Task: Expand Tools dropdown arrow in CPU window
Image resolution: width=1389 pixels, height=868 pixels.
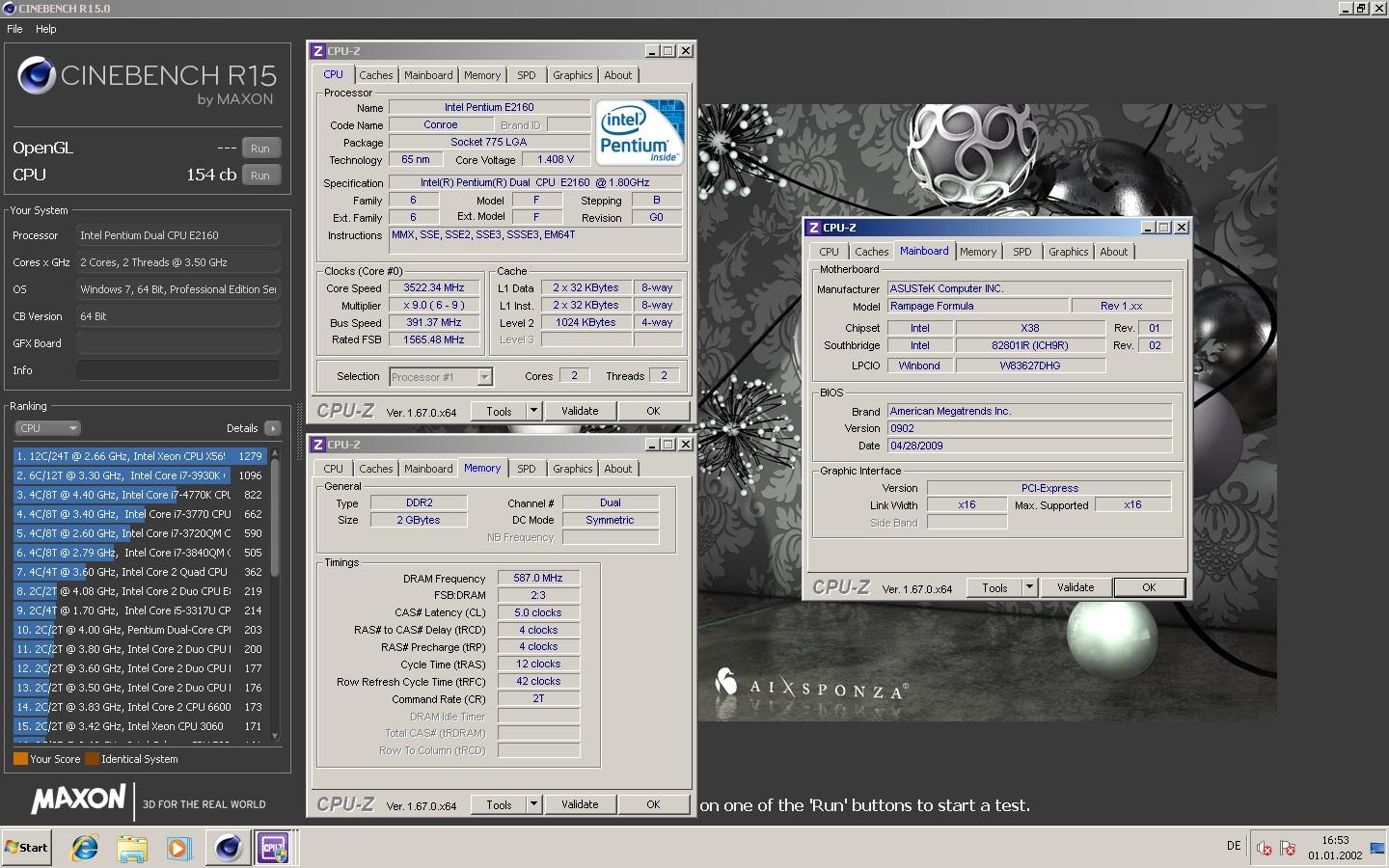Action: [533, 411]
